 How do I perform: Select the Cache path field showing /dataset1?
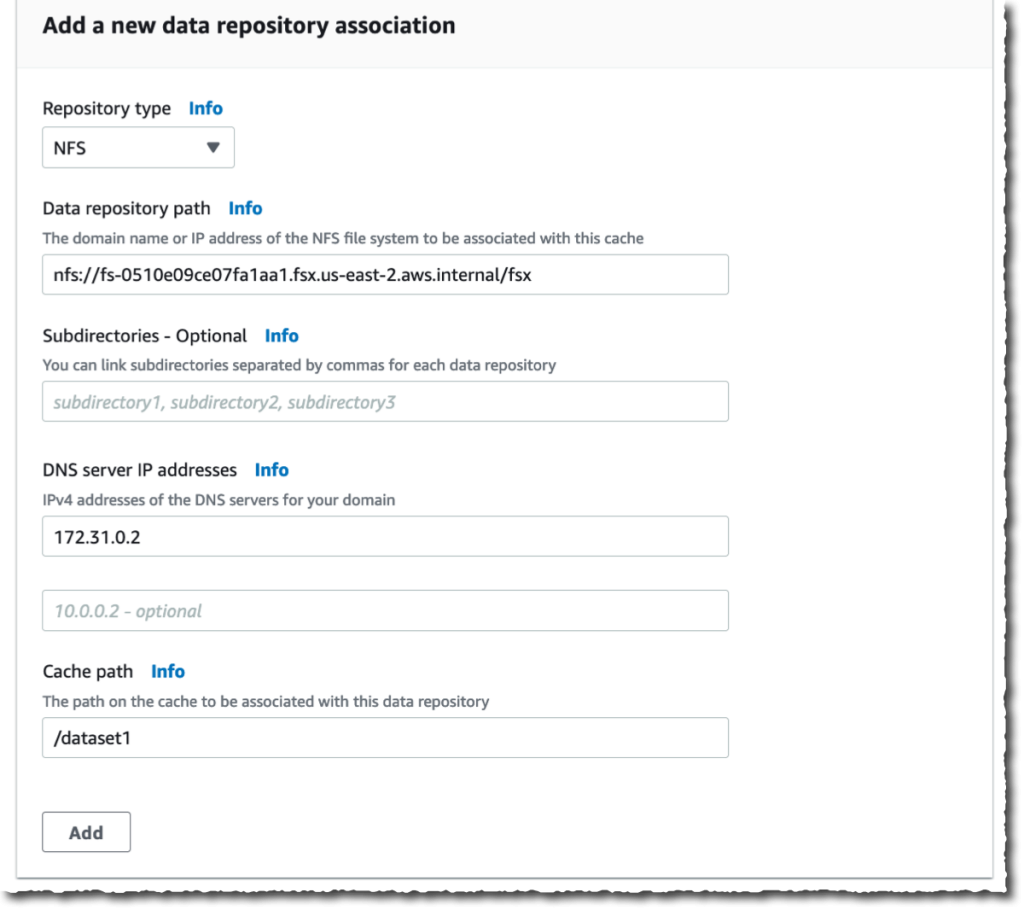pos(385,738)
